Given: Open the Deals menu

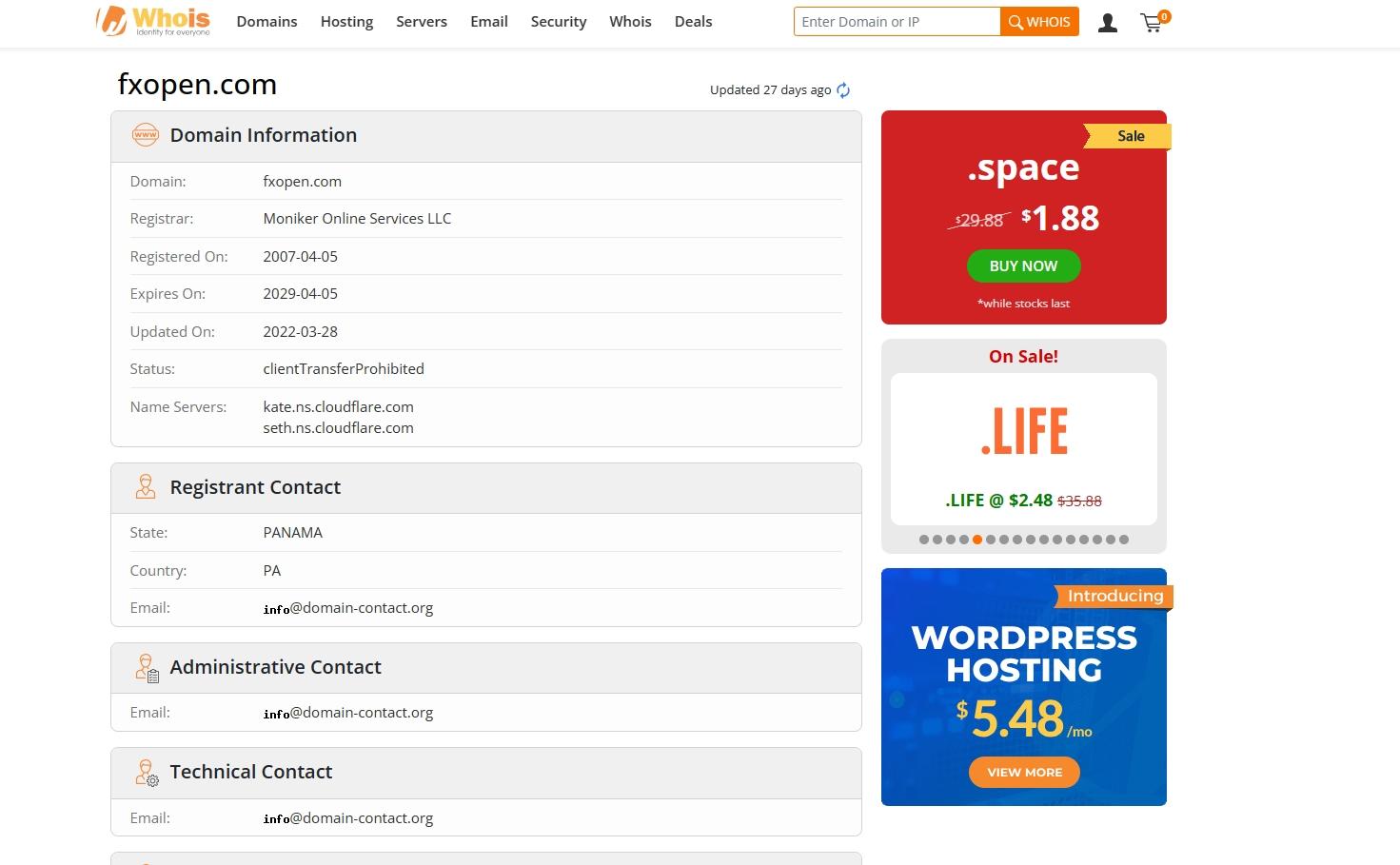Looking at the screenshot, I should [x=693, y=21].
